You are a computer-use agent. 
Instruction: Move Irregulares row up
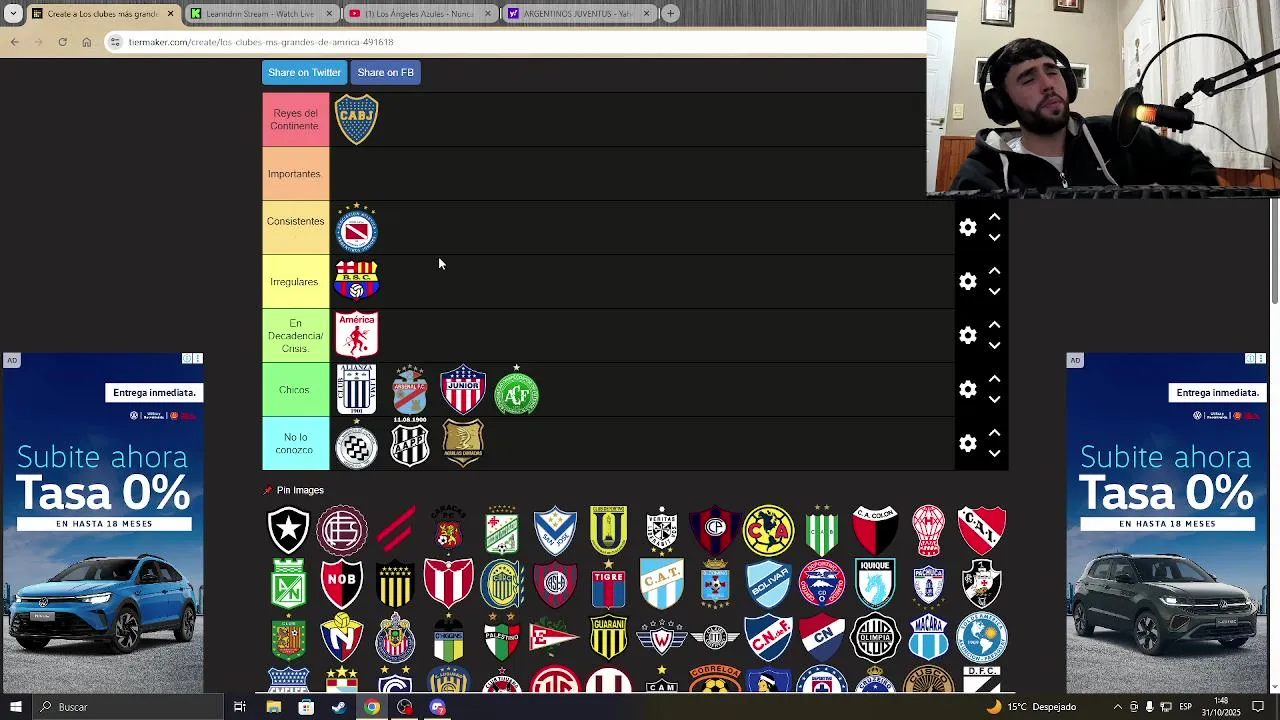(994, 271)
